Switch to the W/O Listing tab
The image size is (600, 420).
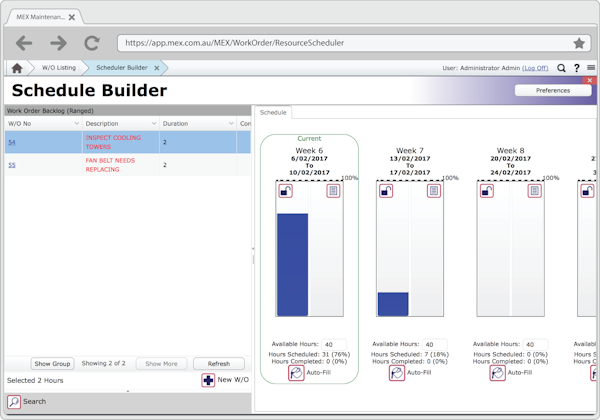(59, 68)
